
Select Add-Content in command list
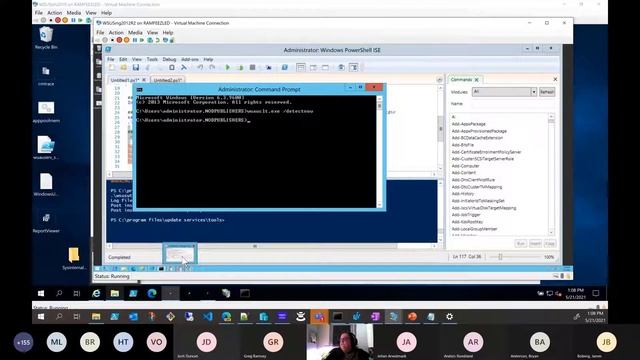464,173
